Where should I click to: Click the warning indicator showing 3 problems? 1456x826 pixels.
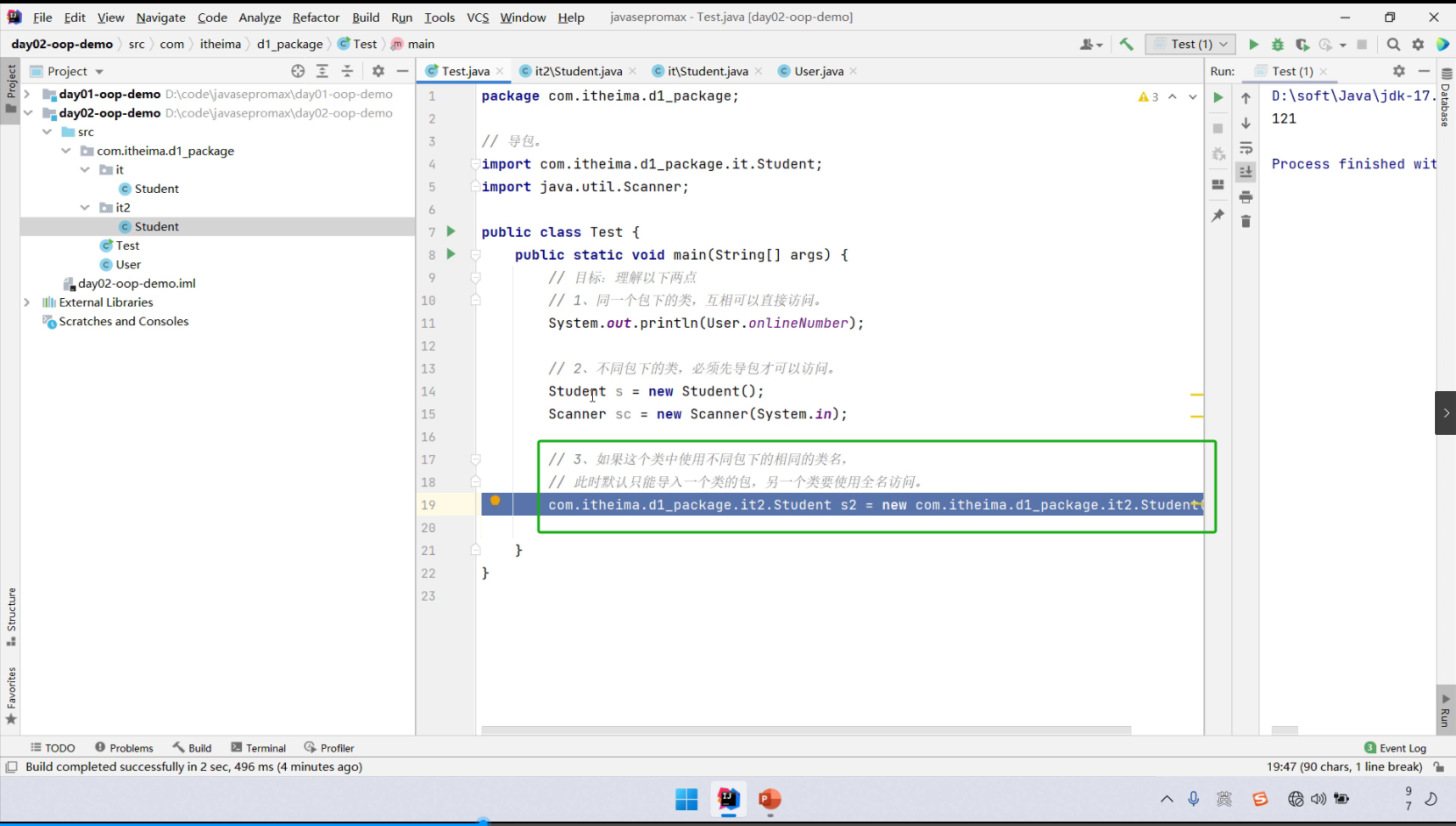pos(1148,96)
